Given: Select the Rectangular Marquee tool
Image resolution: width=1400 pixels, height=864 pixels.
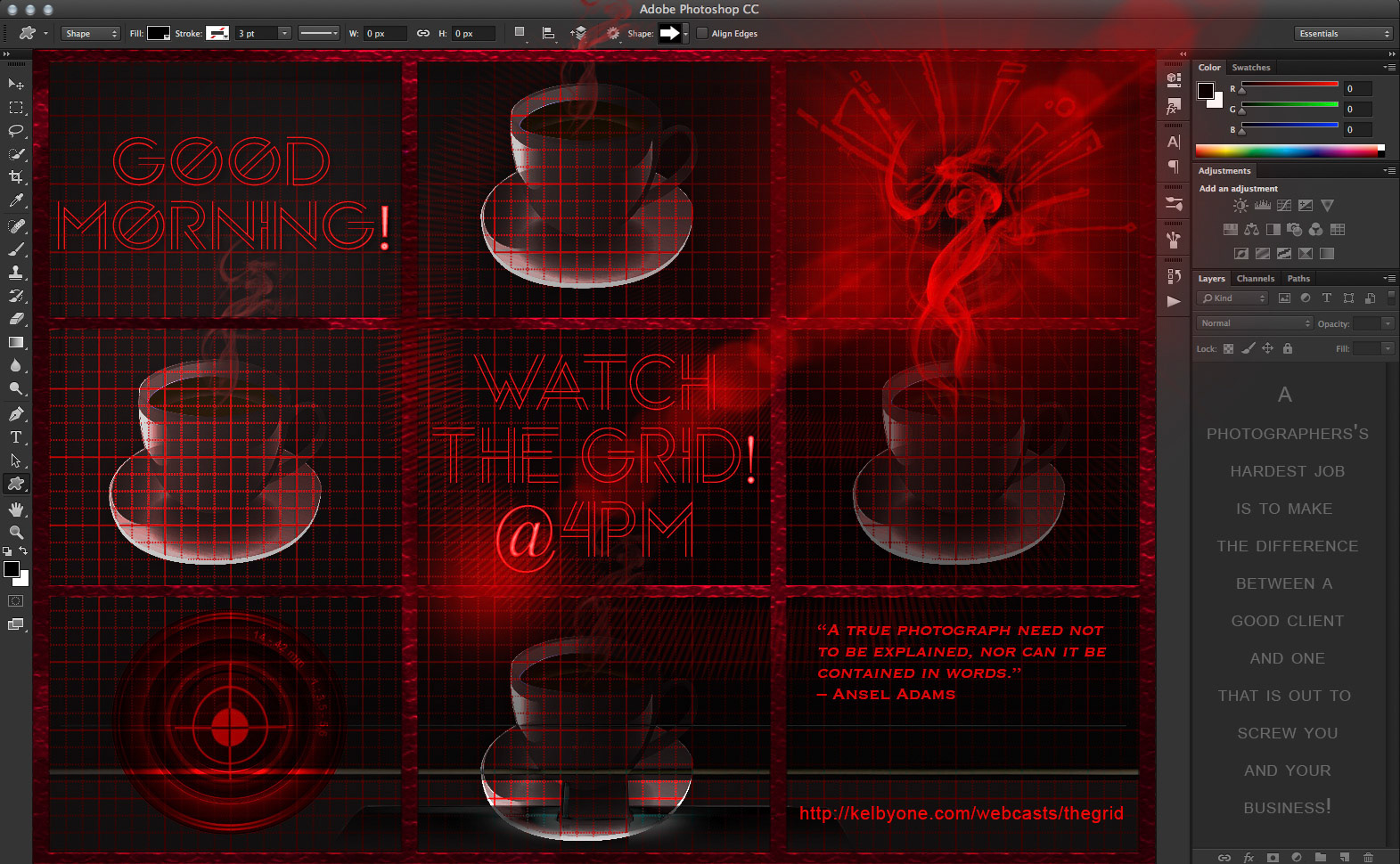Looking at the screenshot, I should [x=16, y=107].
